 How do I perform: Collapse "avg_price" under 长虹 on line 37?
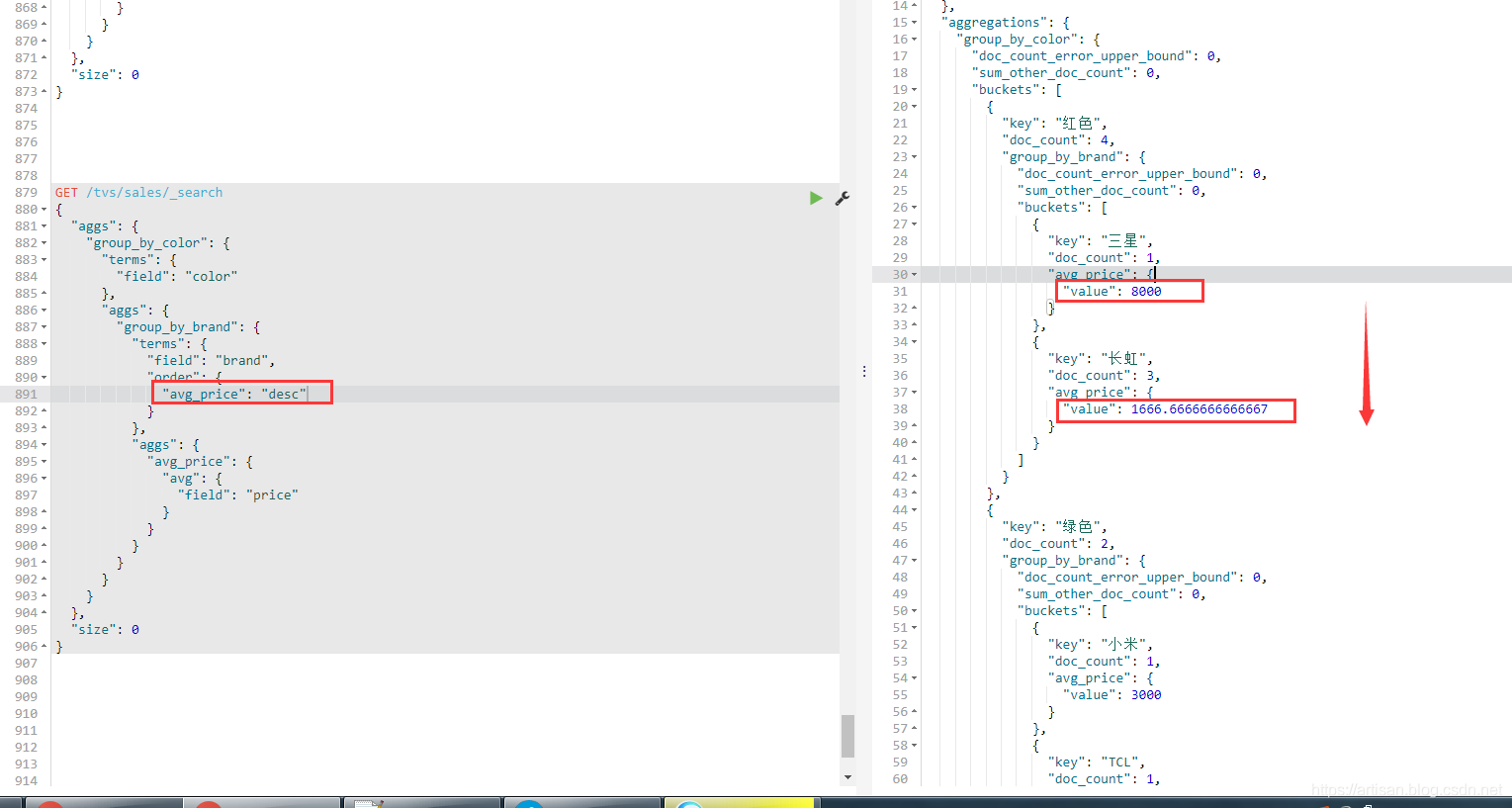tap(915, 393)
